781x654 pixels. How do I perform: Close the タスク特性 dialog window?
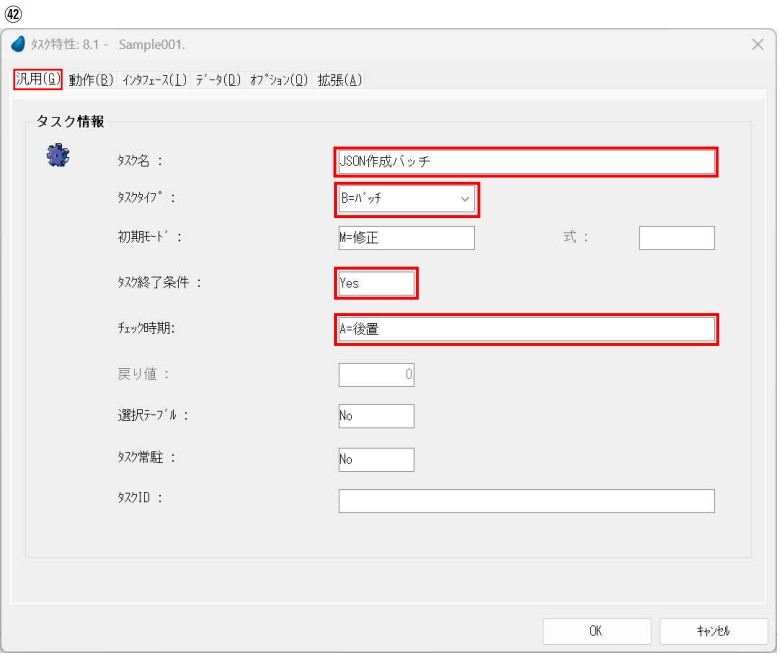tap(758, 46)
